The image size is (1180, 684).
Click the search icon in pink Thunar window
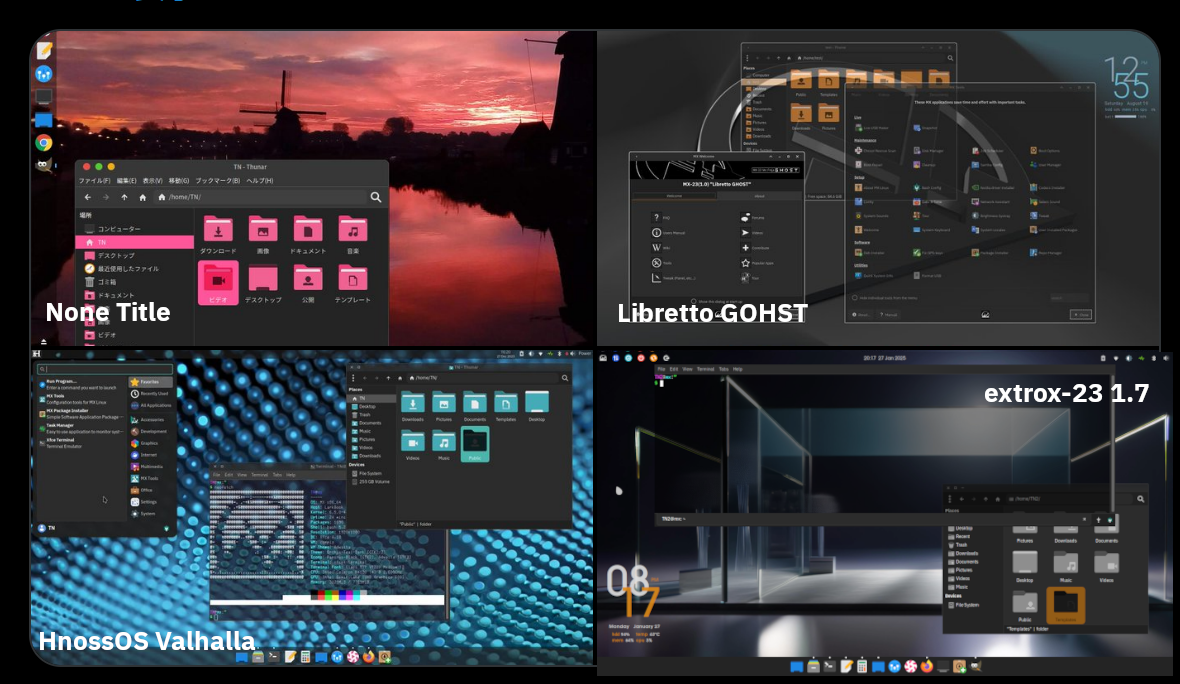click(x=376, y=197)
